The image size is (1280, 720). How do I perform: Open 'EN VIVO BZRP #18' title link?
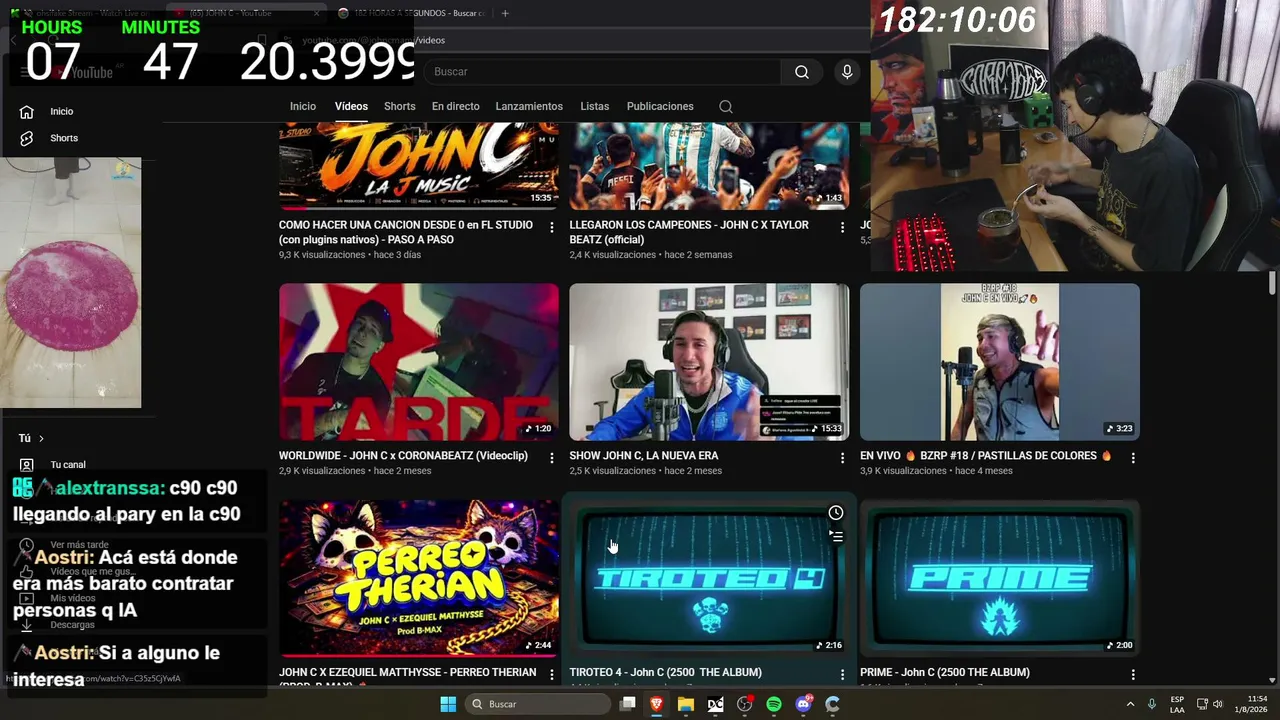(x=986, y=456)
